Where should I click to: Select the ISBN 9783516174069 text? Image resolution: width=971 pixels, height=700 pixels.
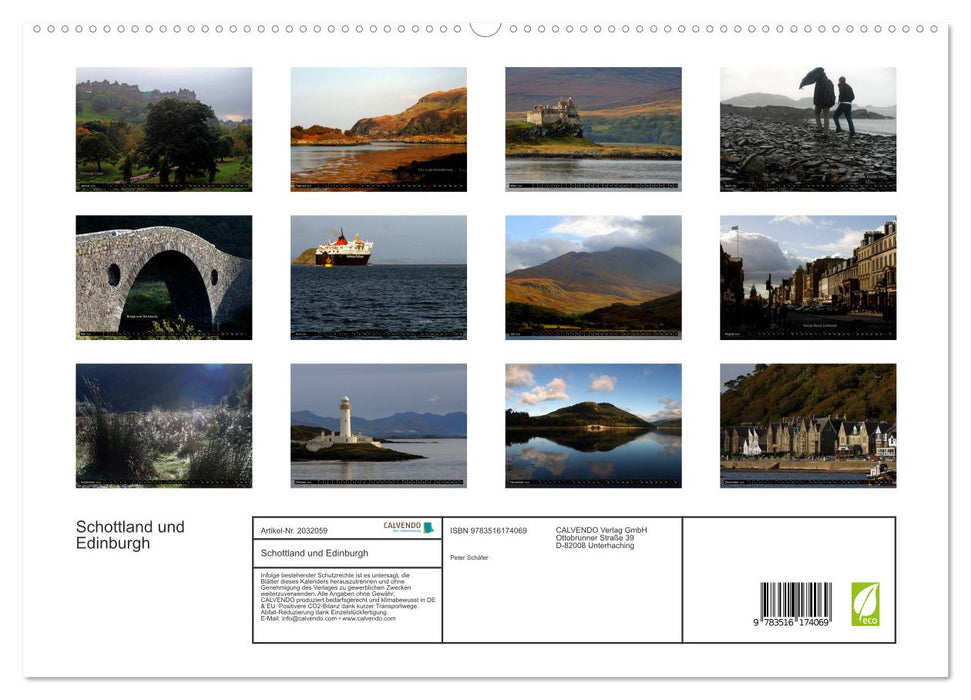coord(488,531)
